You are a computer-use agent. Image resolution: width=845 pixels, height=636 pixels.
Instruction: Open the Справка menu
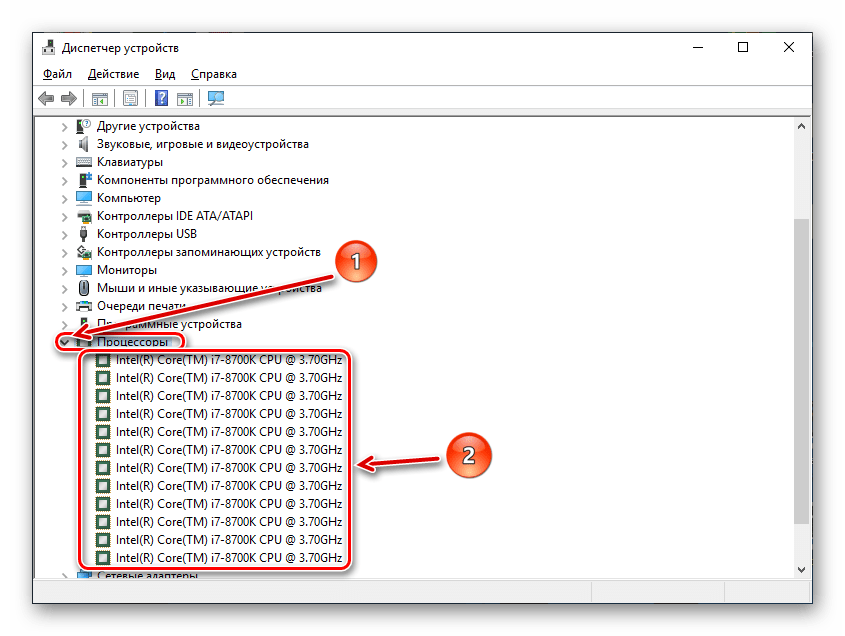coord(213,74)
